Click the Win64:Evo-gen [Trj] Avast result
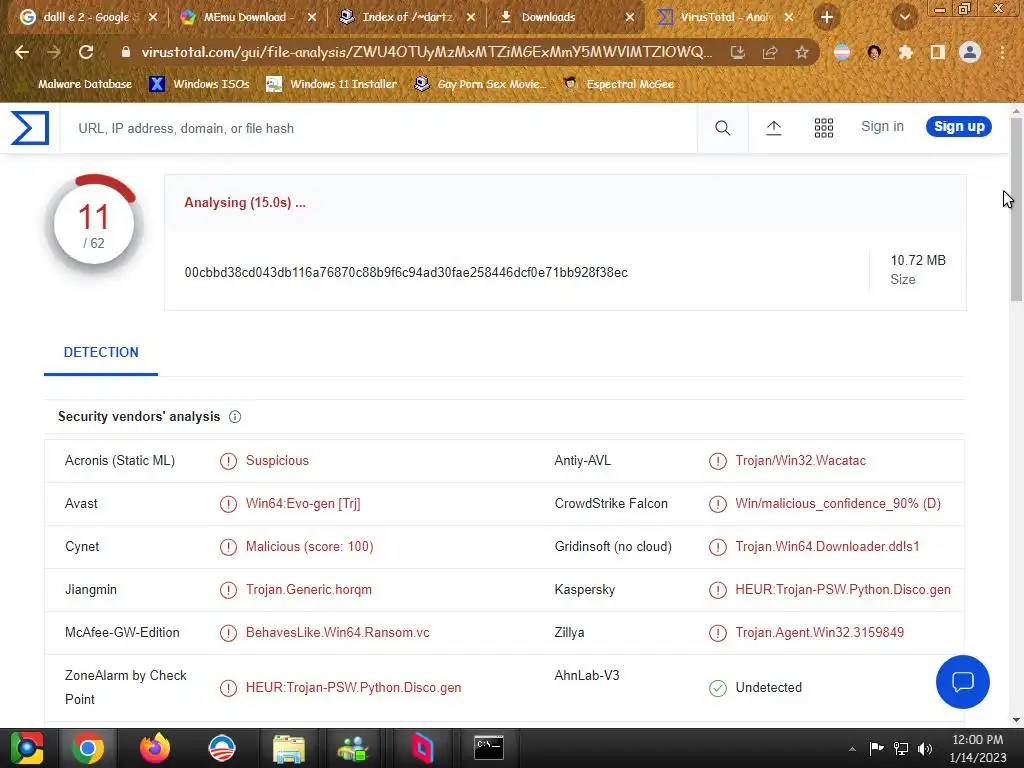 (x=303, y=504)
